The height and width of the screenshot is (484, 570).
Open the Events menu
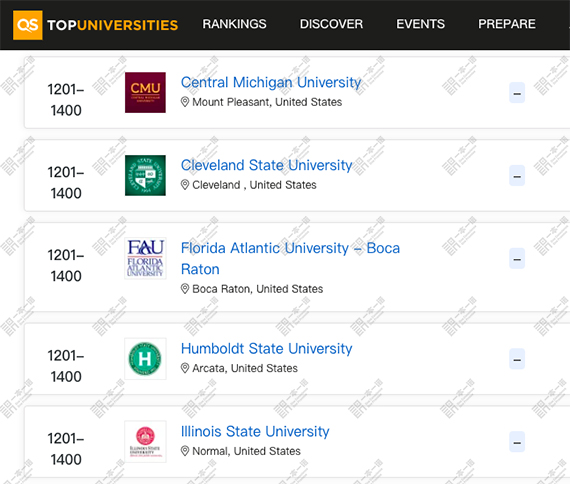[420, 24]
